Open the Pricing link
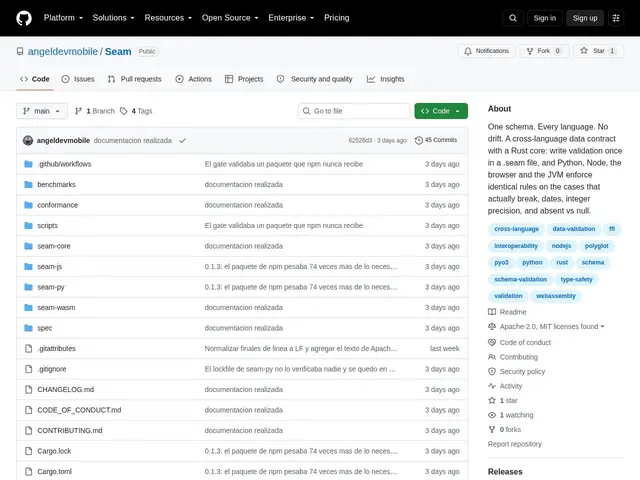The image size is (640, 480). pyautogui.click(x=336, y=18)
